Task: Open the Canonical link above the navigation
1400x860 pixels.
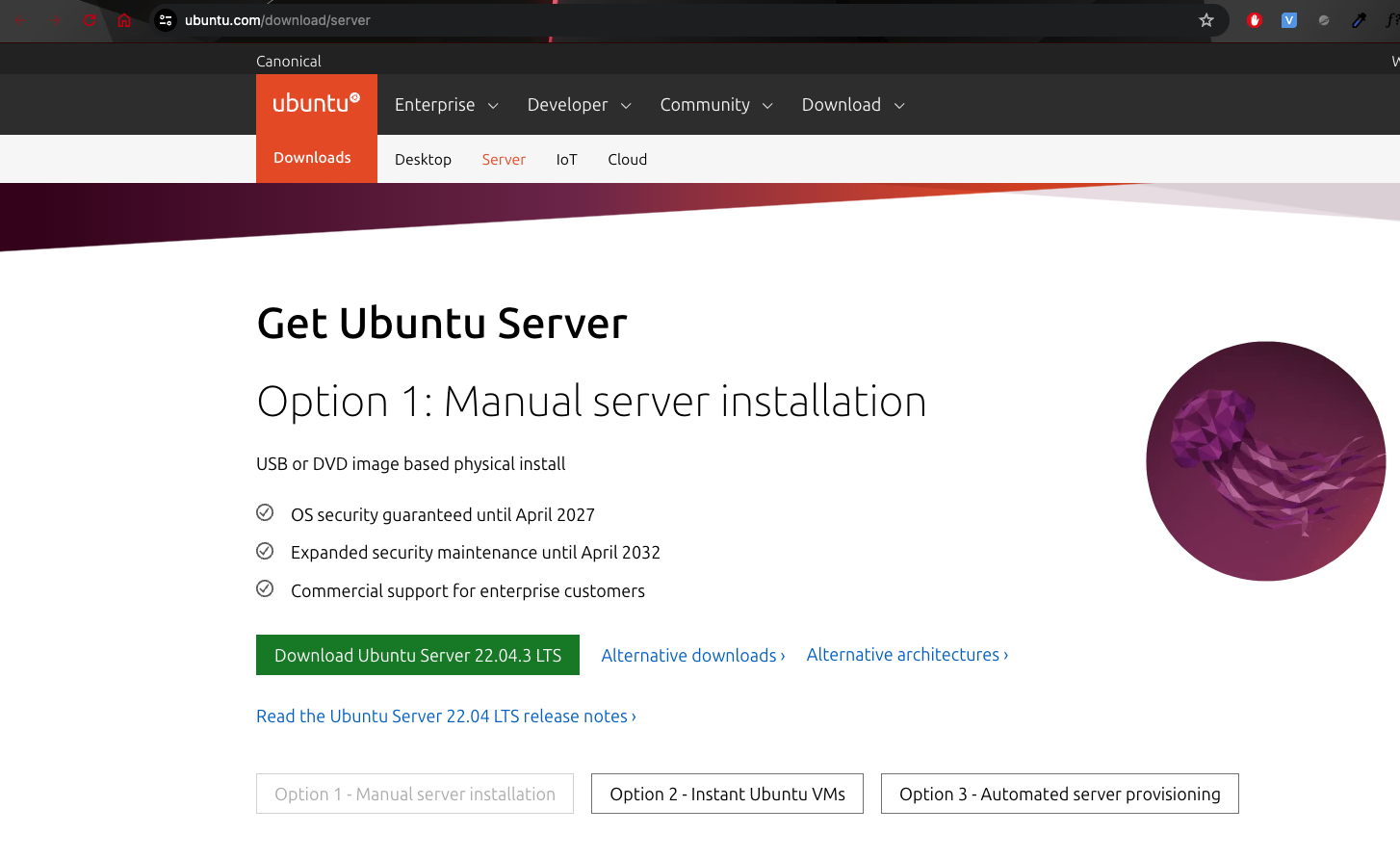Action: (289, 61)
